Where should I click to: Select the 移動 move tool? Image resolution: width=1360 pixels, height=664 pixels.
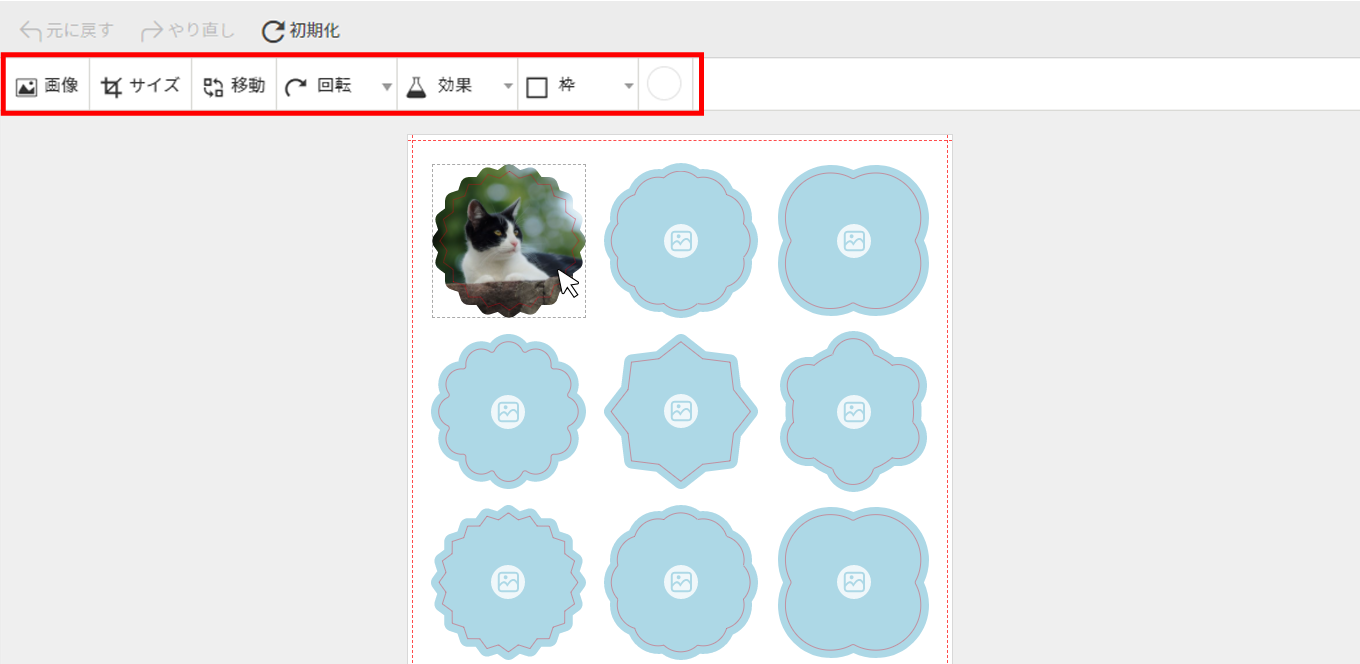234,86
